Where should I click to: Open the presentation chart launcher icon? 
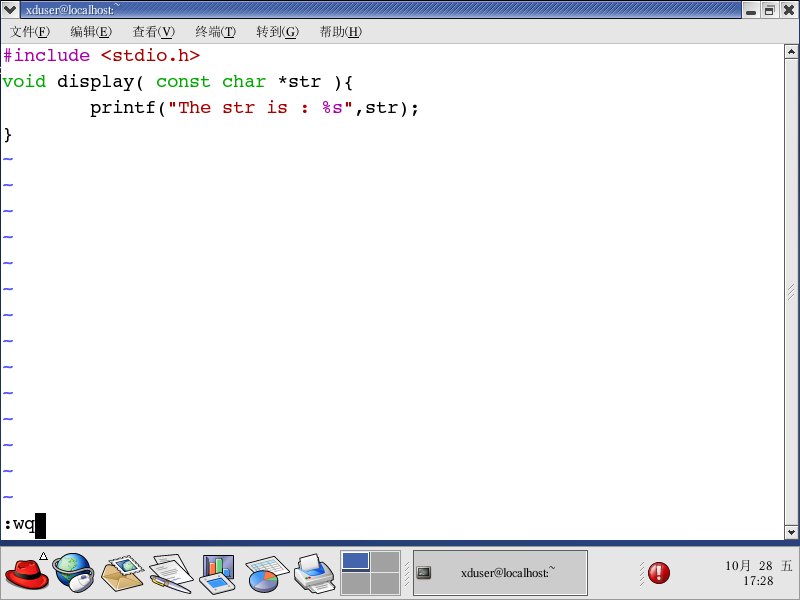218,573
